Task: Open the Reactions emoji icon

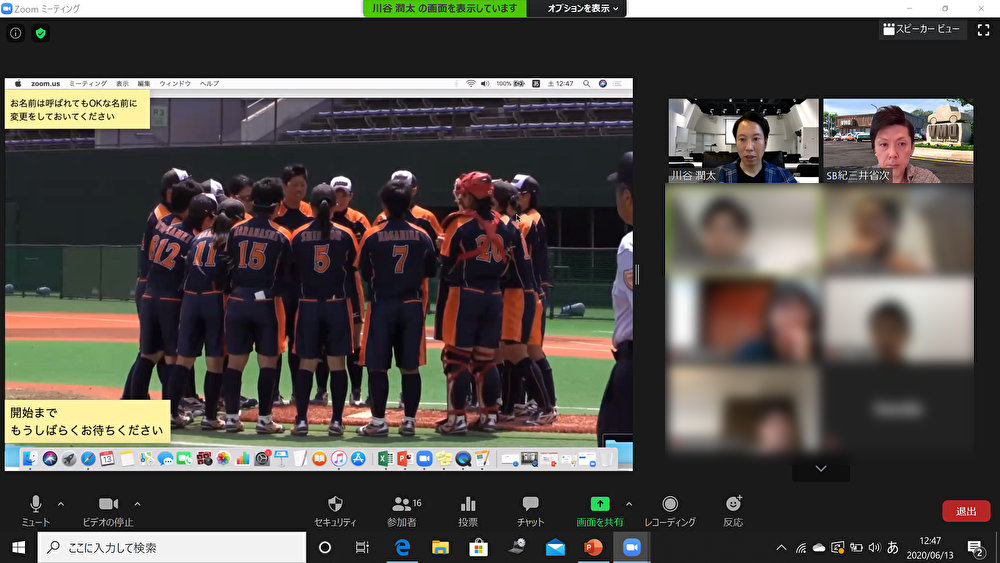Action: pyautogui.click(x=733, y=505)
